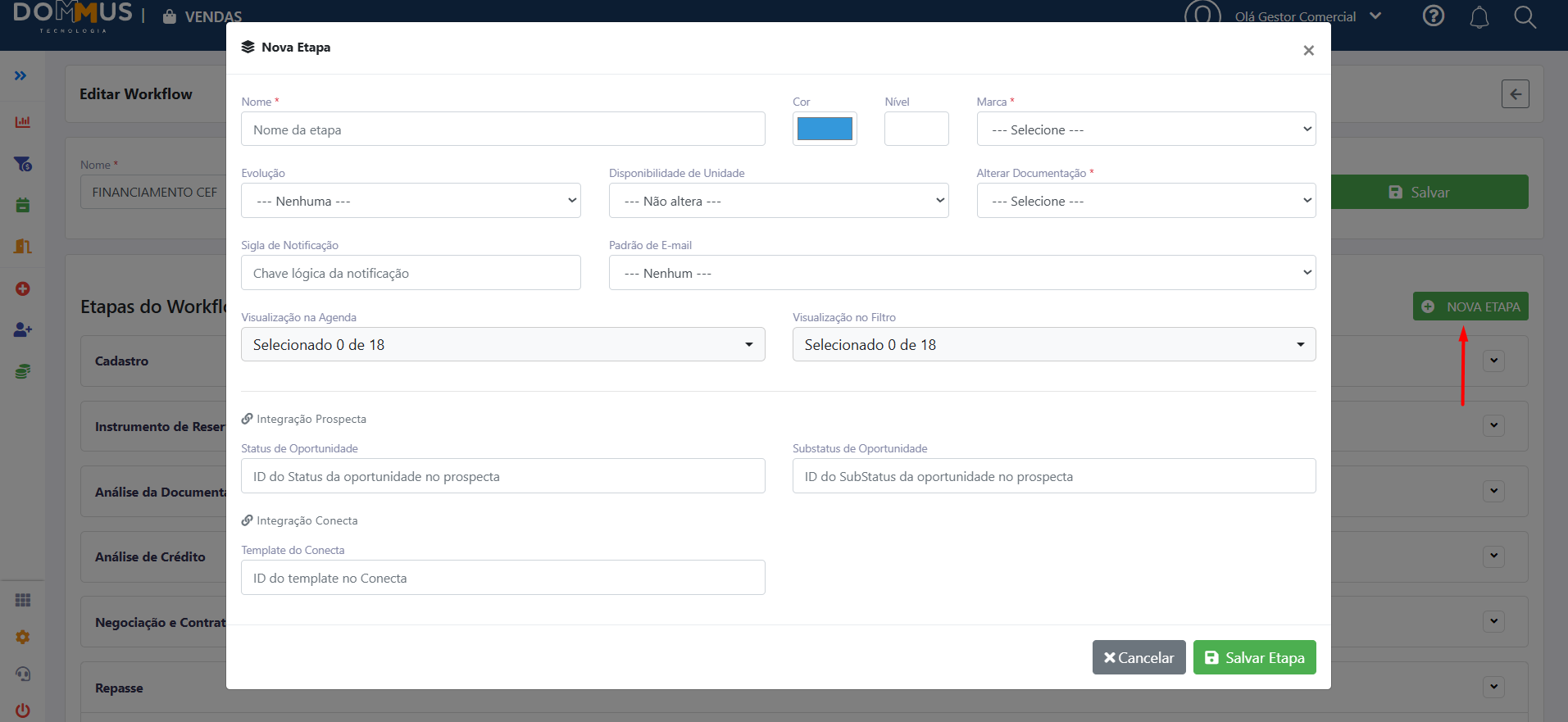Screen dimensions: 1568x722
Task: Open the apps grid icon in sidebar
Action: 23,600
